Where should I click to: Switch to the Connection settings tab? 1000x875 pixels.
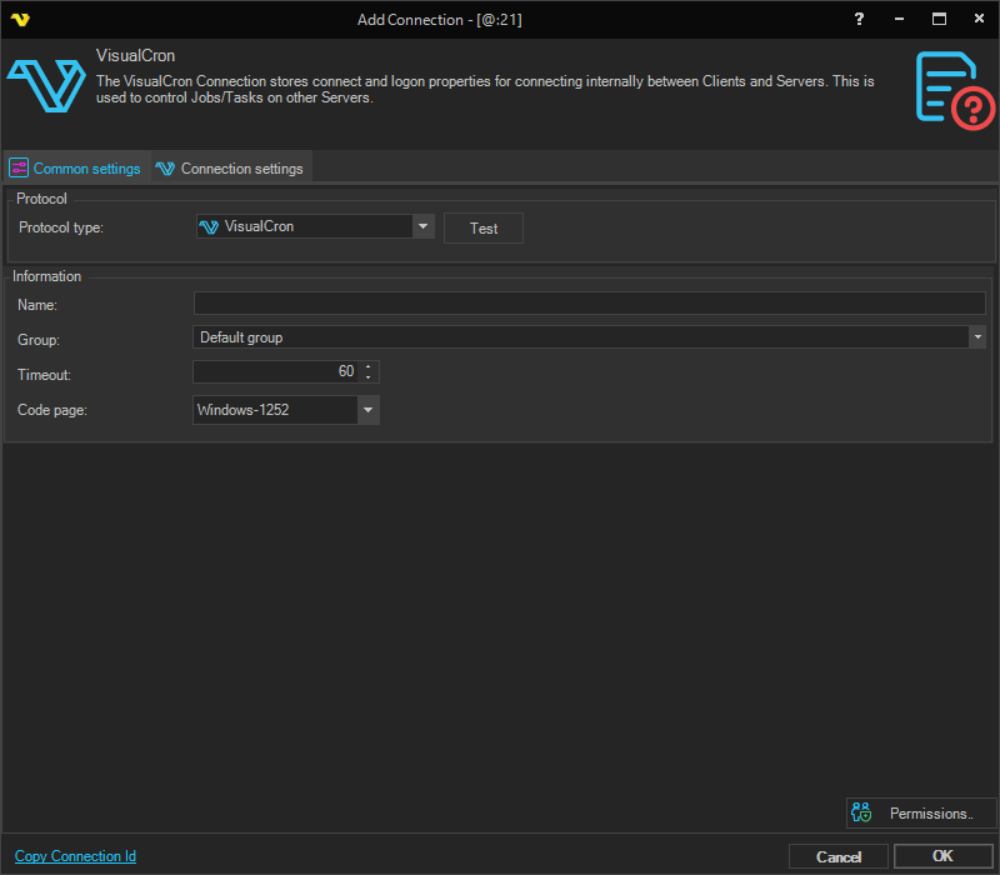tap(241, 168)
